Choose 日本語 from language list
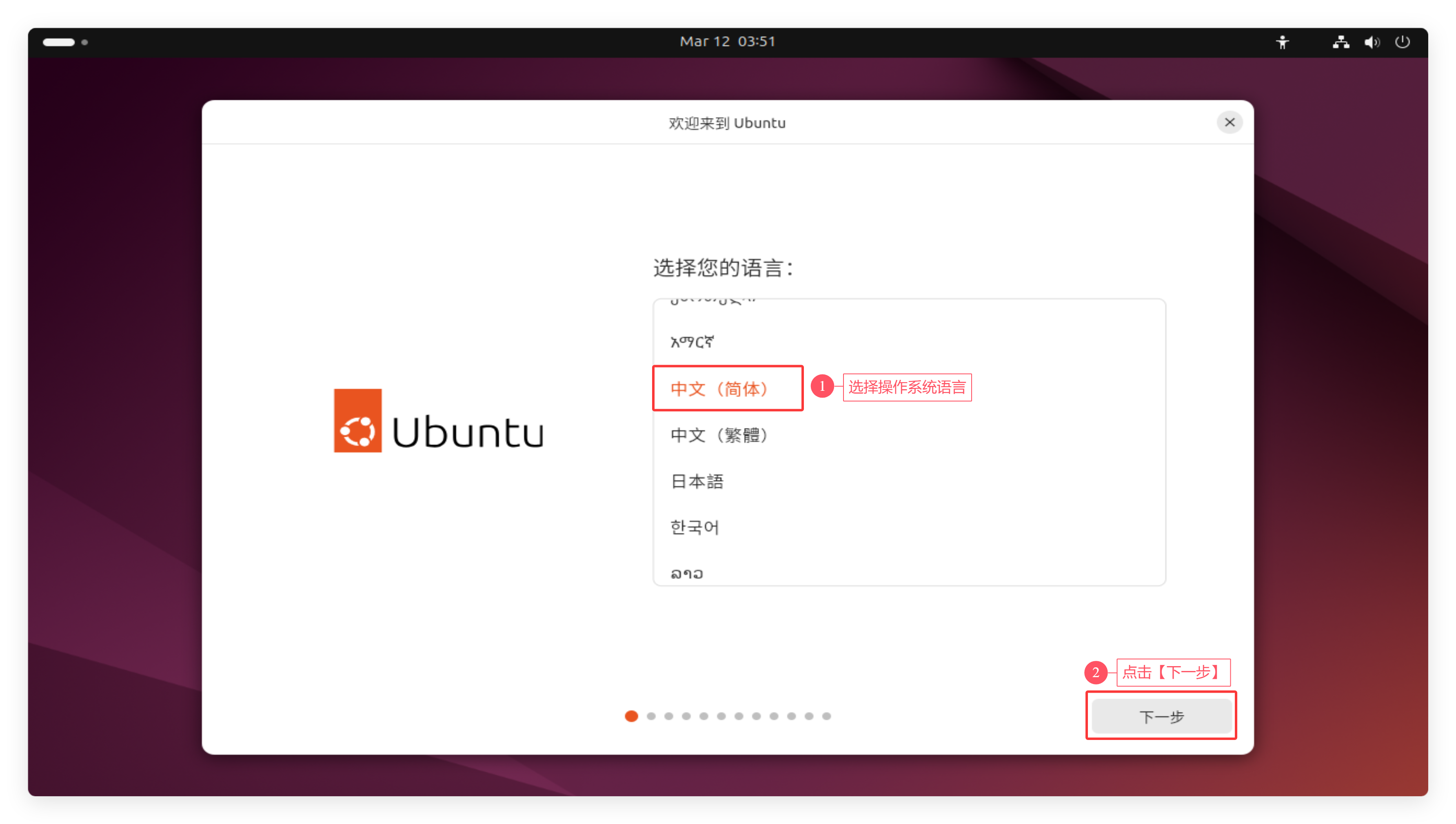This screenshot has height=824, width=1456. tap(697, 482)
